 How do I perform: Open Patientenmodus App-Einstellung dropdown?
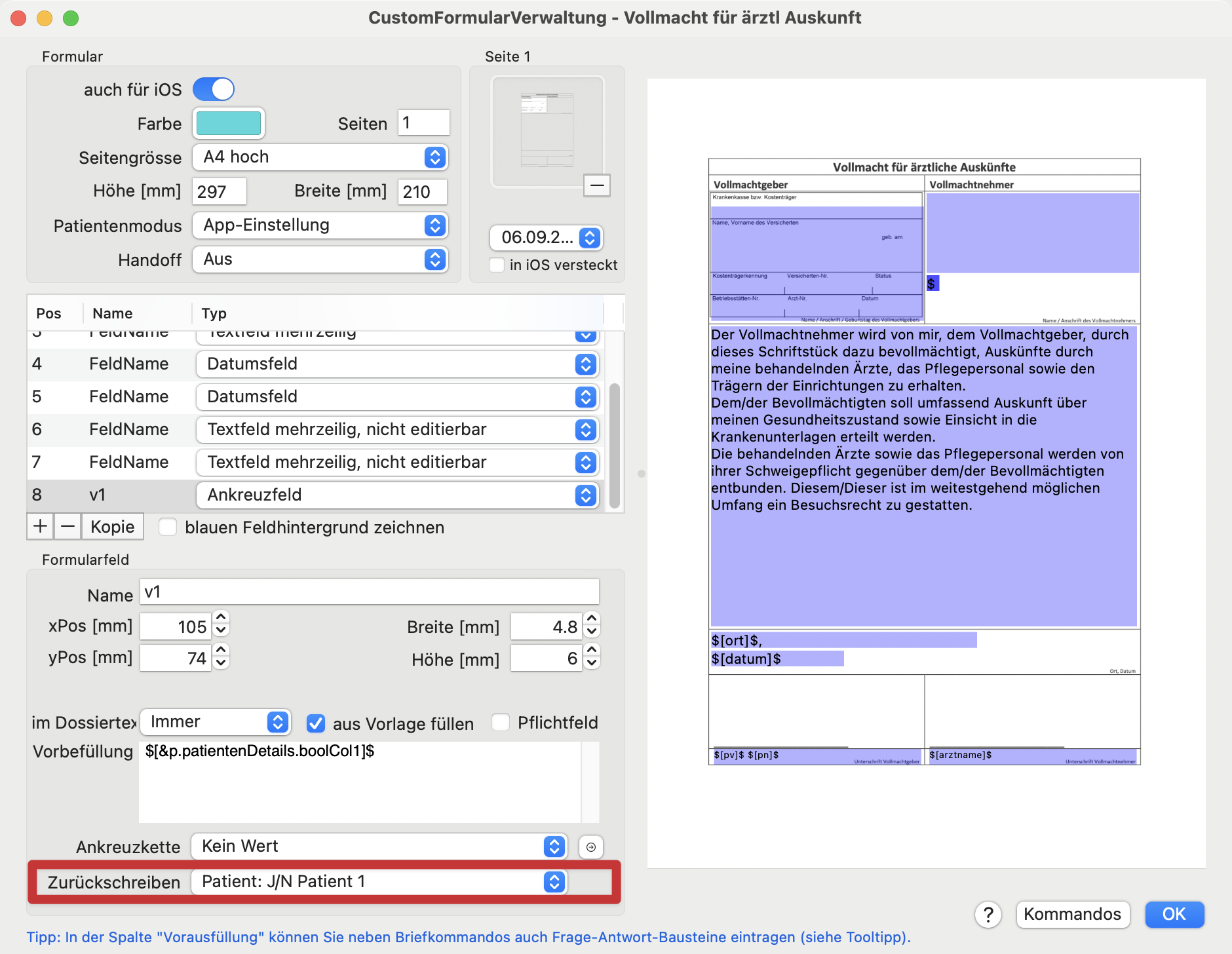320,225
